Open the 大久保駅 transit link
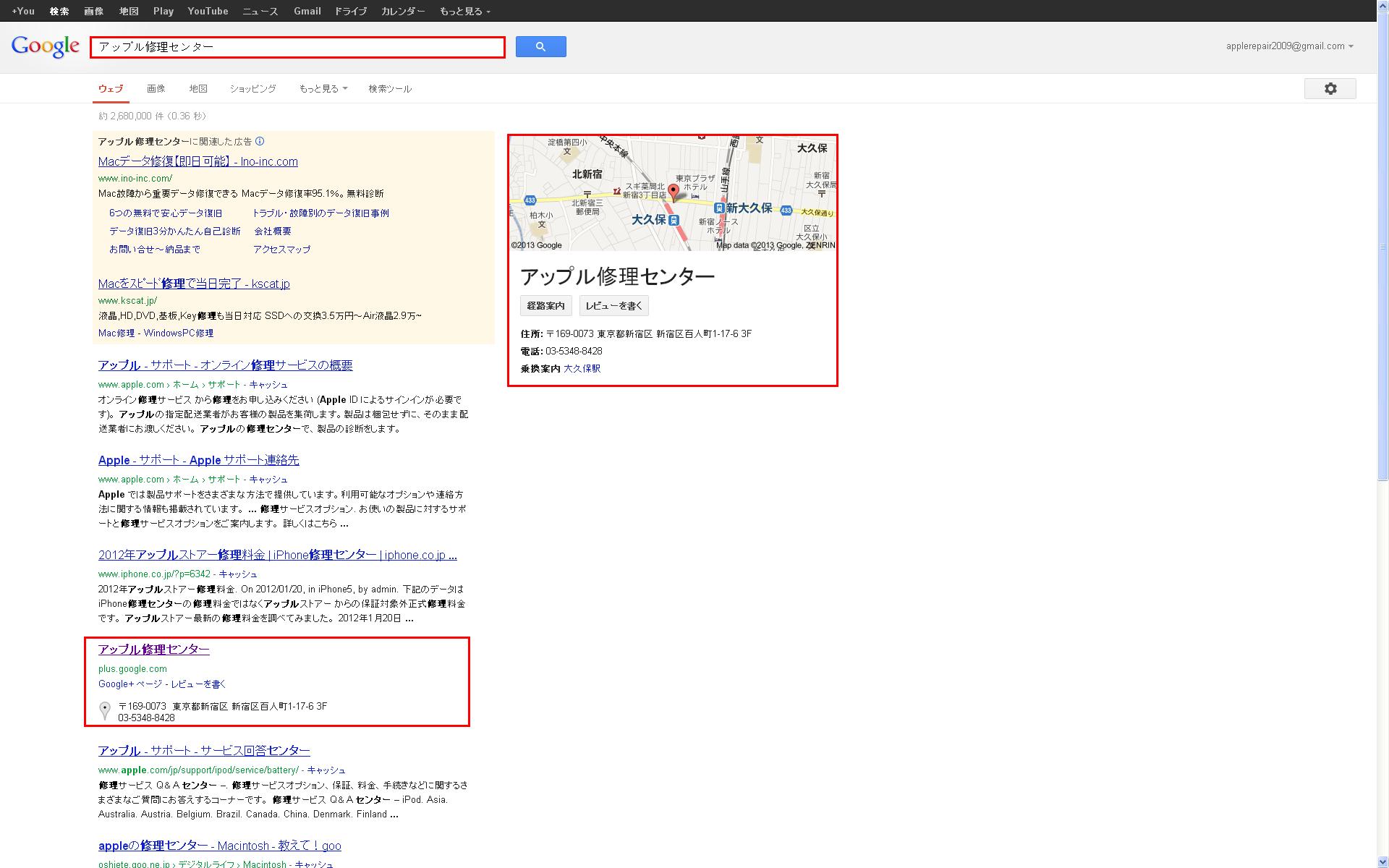This screenshot has width=1389, height=868. 582,368
